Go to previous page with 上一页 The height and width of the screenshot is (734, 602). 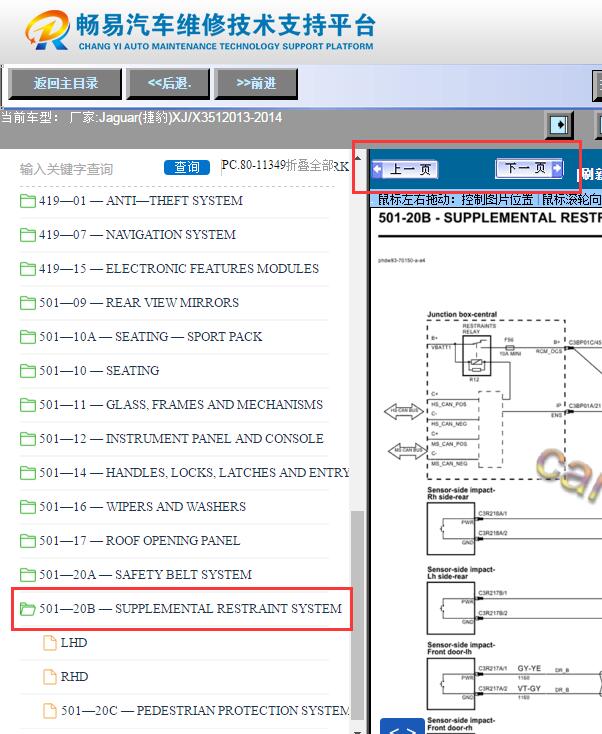(x=405, y=169)
